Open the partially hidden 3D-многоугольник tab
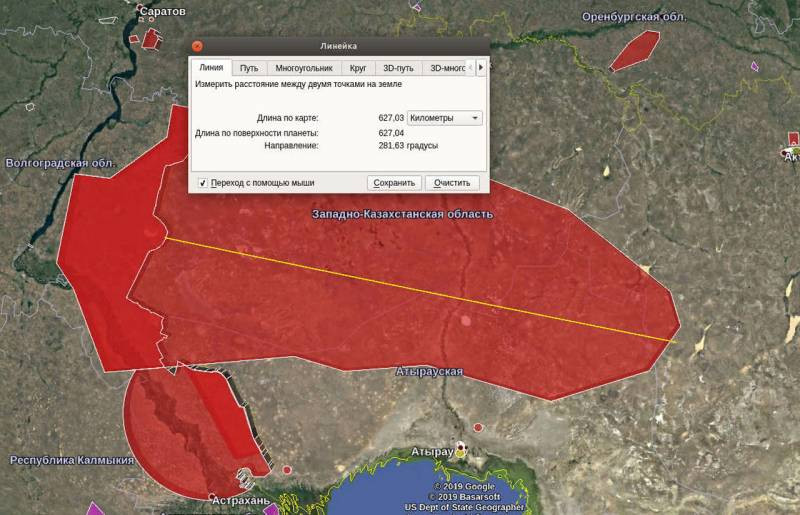The image size is (800, 515). point(447,68)
